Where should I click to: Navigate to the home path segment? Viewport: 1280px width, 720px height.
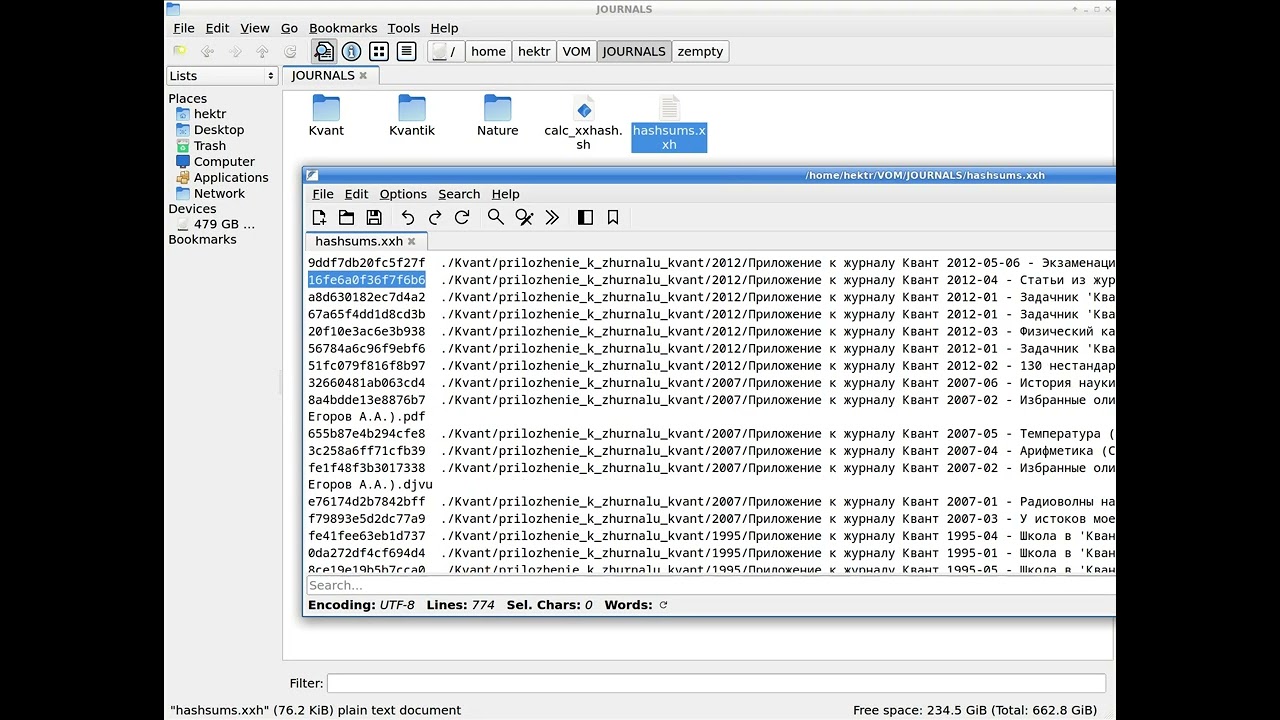tap(489, 51)
